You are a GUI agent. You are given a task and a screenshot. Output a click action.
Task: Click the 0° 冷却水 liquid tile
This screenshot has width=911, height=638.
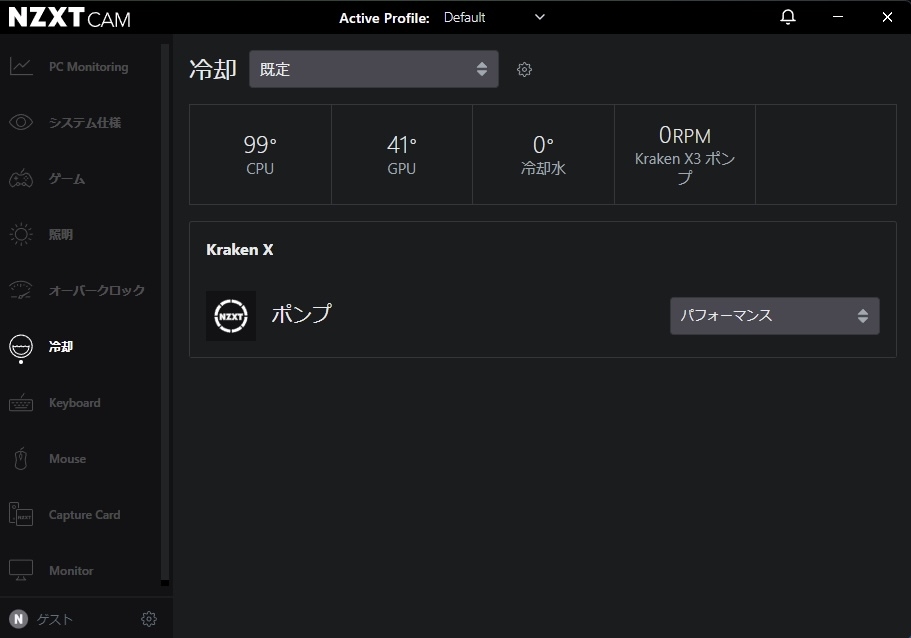(543, 155)
